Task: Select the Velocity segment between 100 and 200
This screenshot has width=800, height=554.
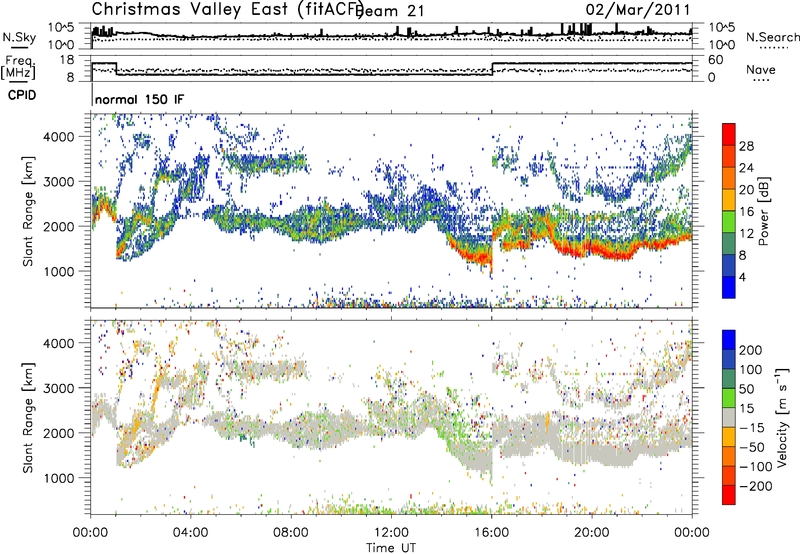Action: pos(729,359)
